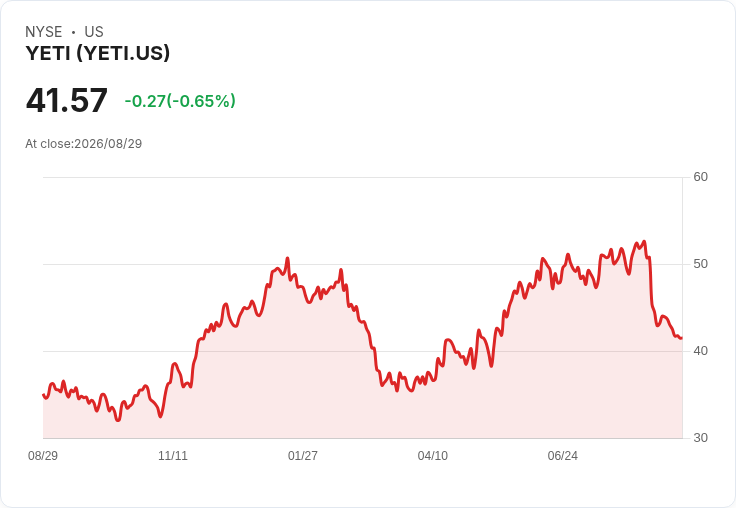Select the 30 y-axis price label

pyautogui.click(x=700, y=438)
